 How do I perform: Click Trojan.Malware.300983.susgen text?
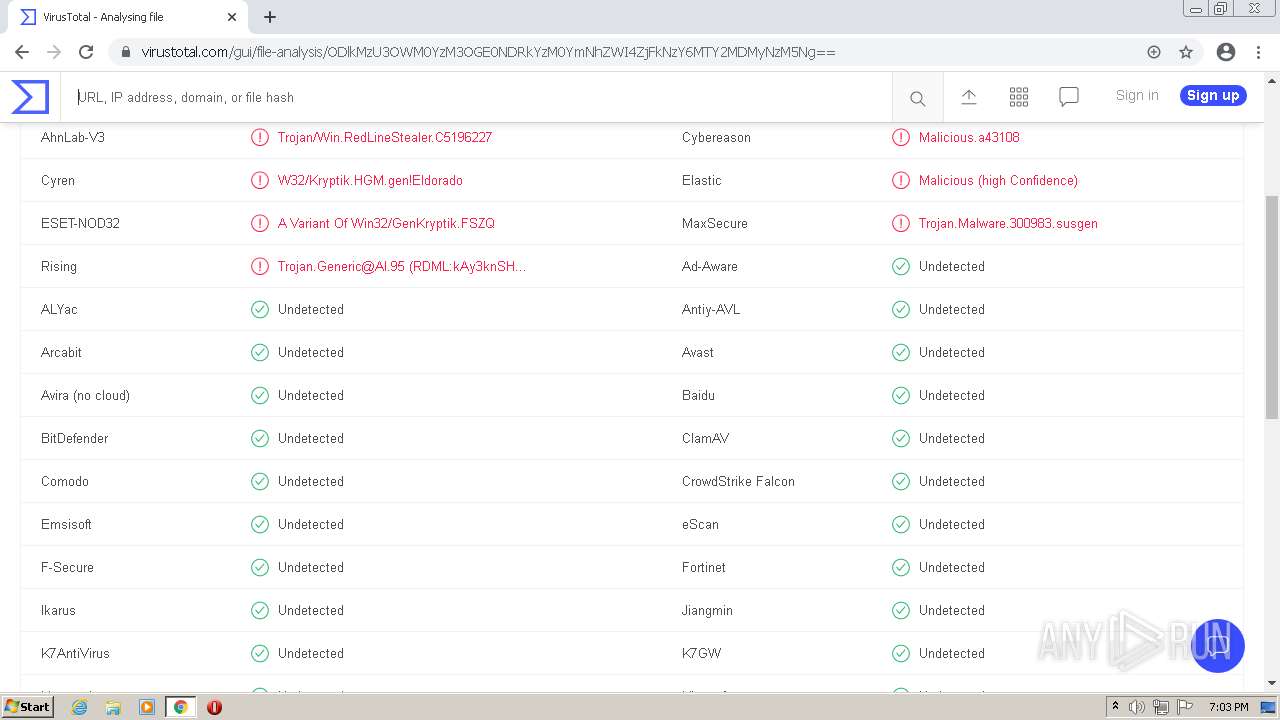click(x=1008, y=223)
